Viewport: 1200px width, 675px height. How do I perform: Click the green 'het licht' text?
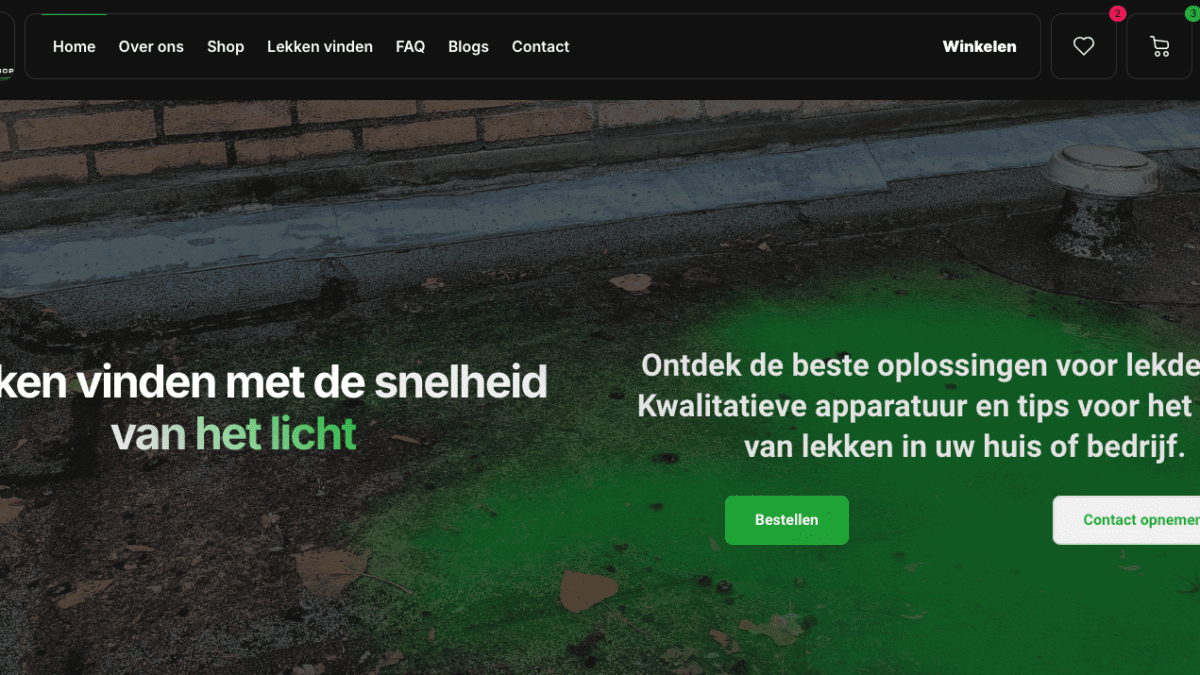pos(276,434)
